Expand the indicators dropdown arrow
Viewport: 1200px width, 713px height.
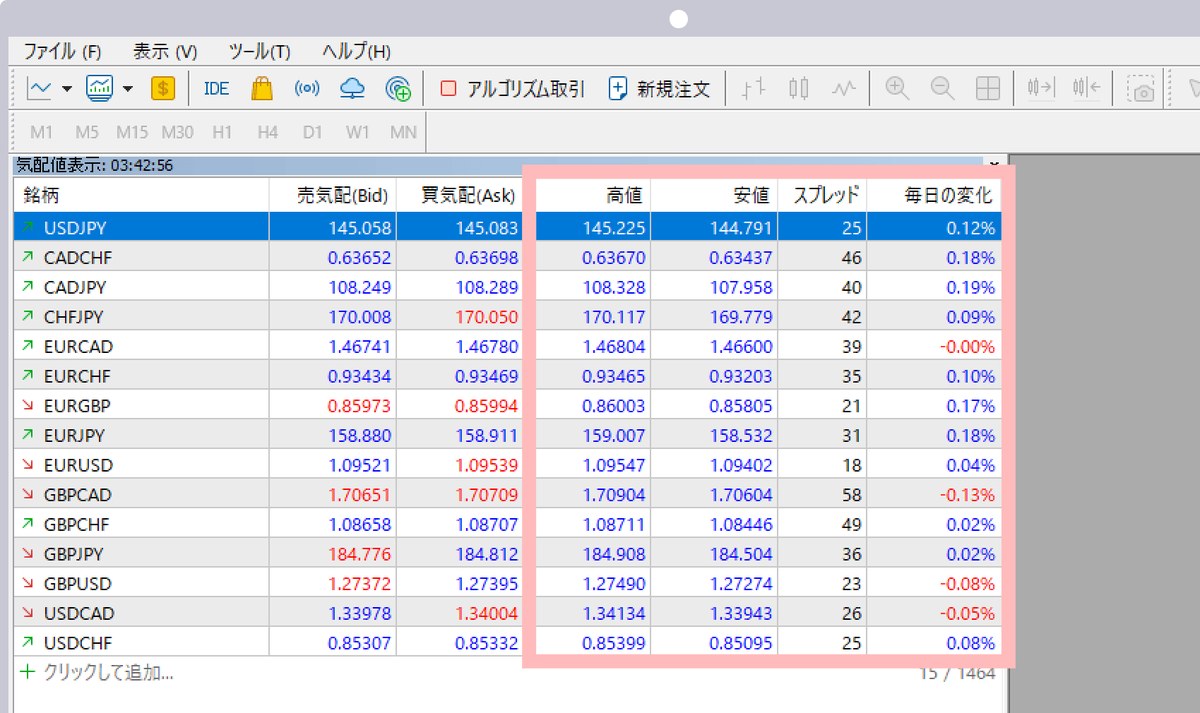pos(128,89)
